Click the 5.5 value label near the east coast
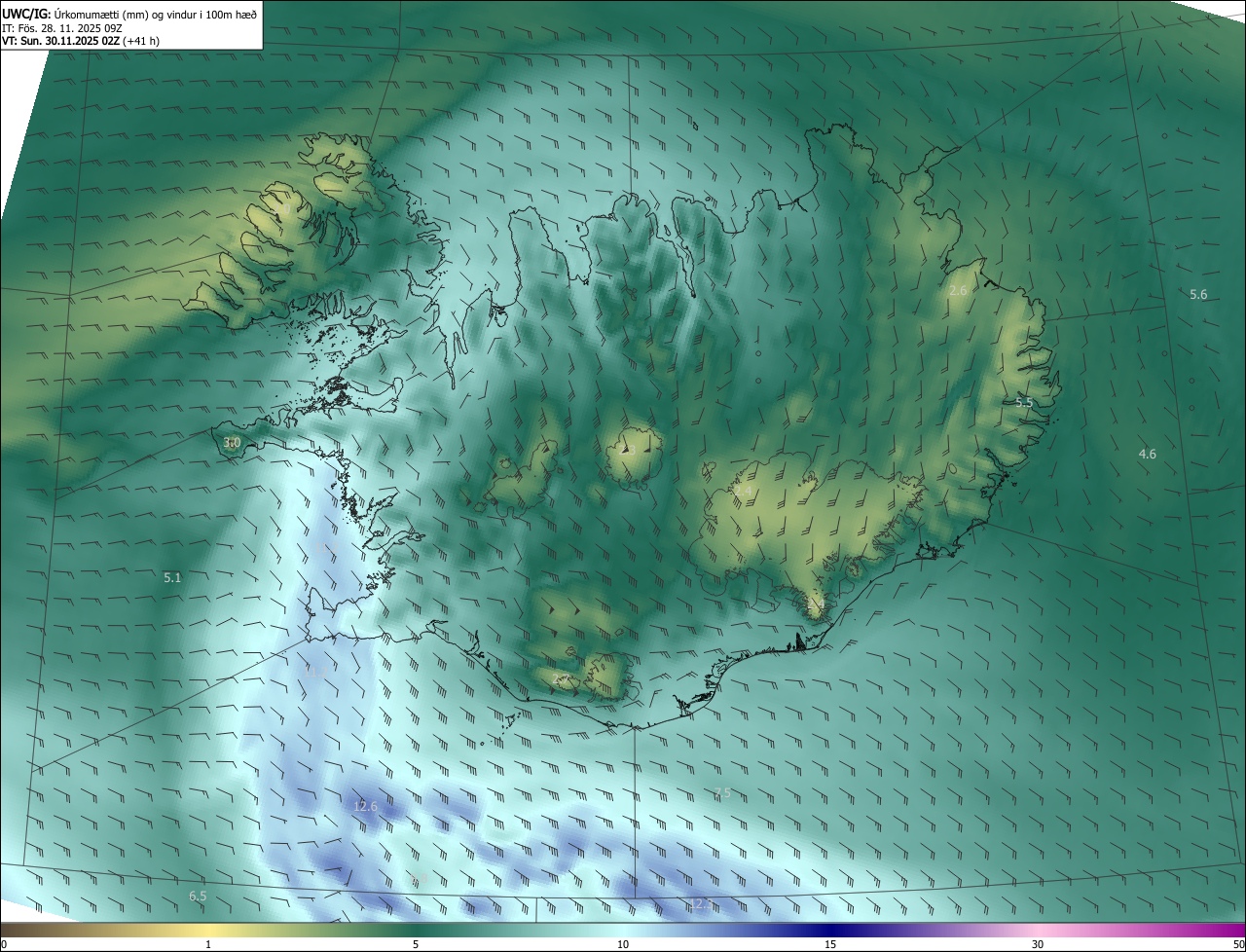Image resolution: width=1246 pixels, height=952 pixels. coord(1024,402)
